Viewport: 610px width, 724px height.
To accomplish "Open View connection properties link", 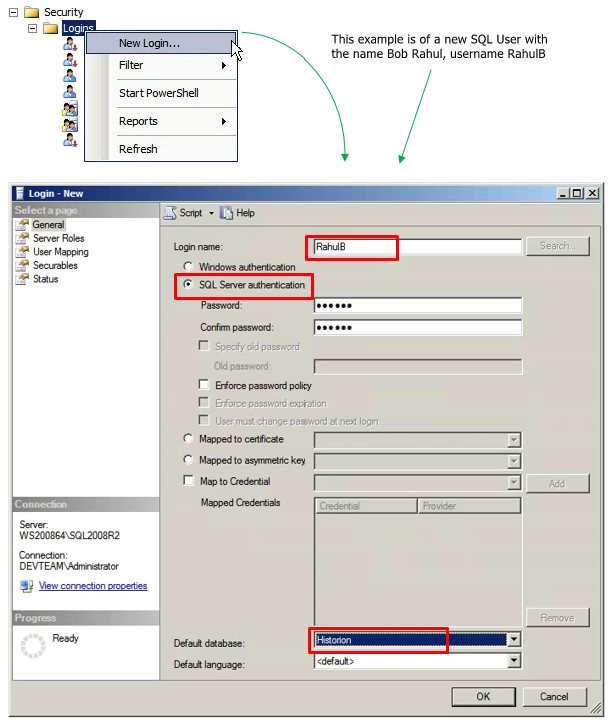I will (x=93, y=586).
